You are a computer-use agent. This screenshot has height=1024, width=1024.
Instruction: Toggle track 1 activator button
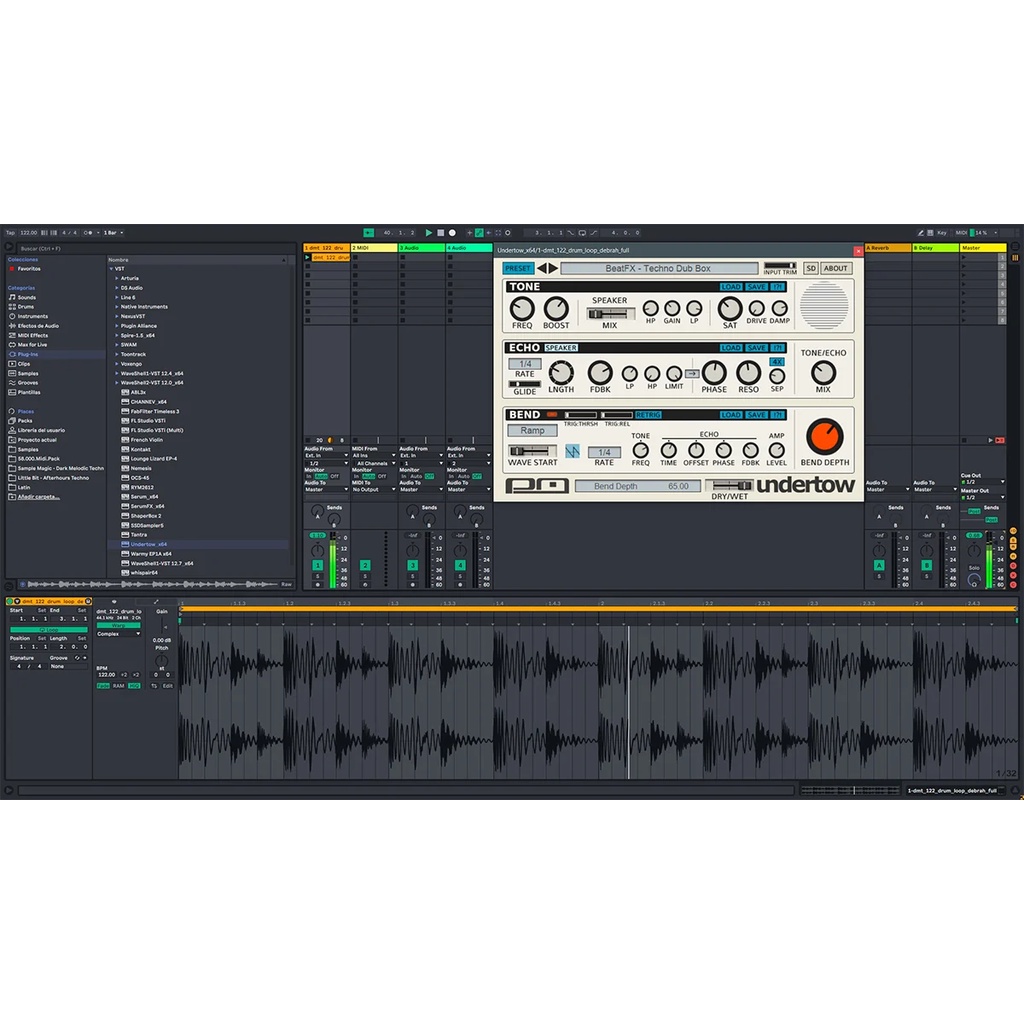[317, 565]
